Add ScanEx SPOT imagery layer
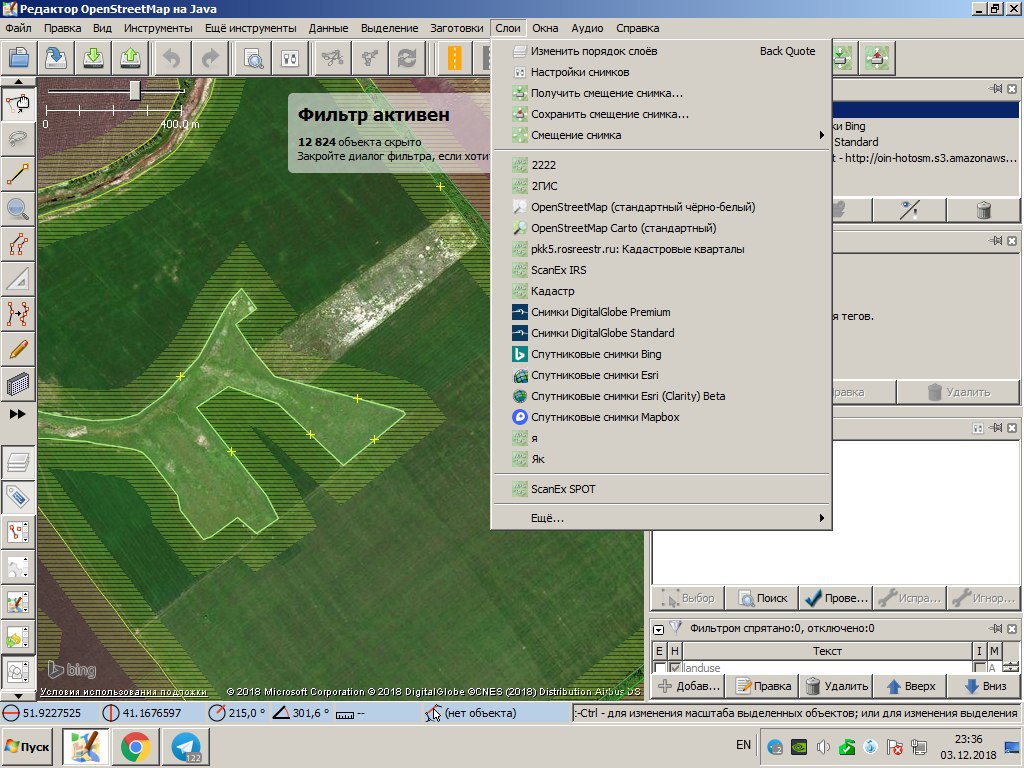 [x=660, y=488]
